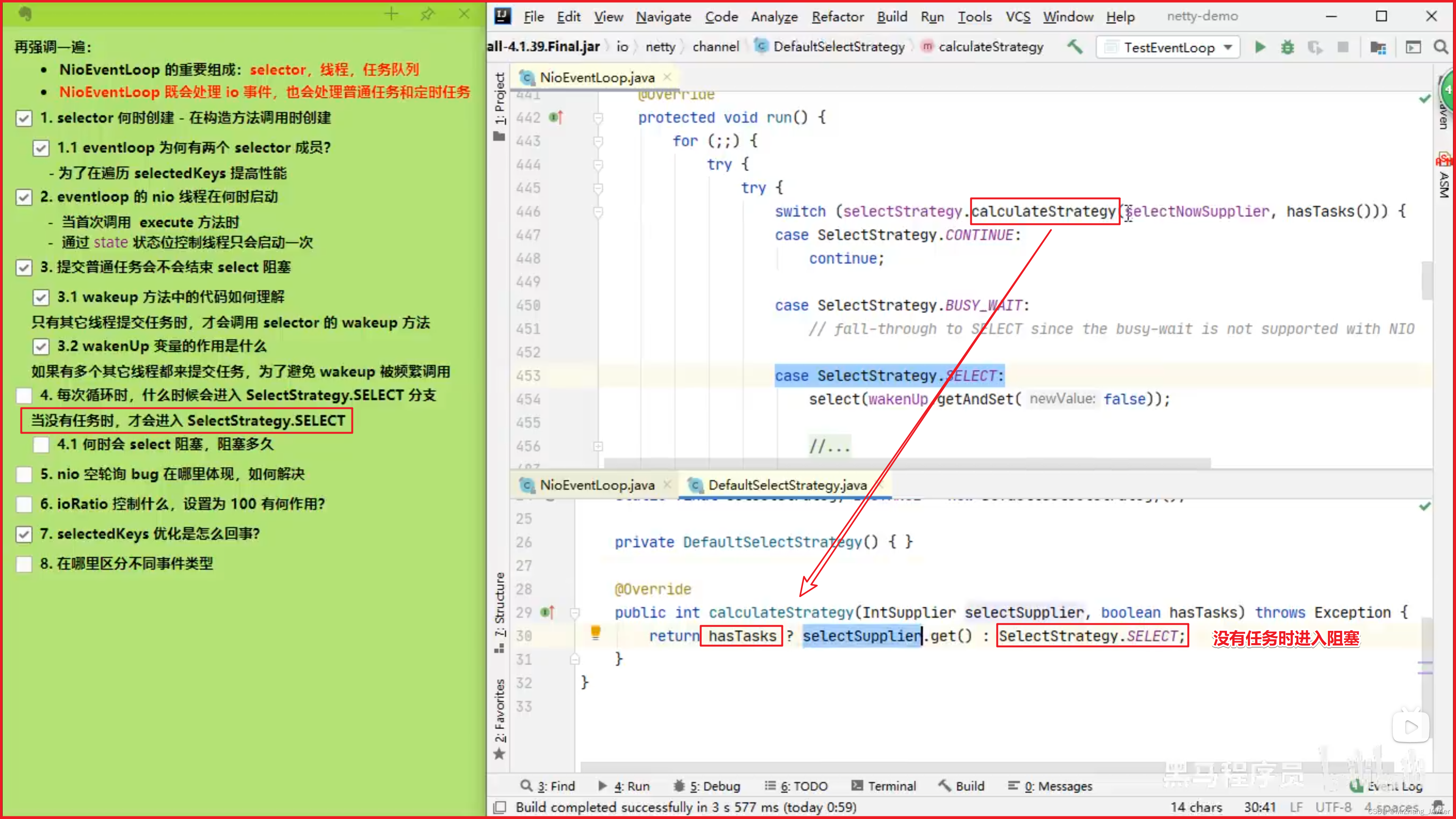Toggle checkbox 2 eventloop nio 线程
This screenshot has width=1456, height=819.
pyautogui.click(x=24, y=197)
